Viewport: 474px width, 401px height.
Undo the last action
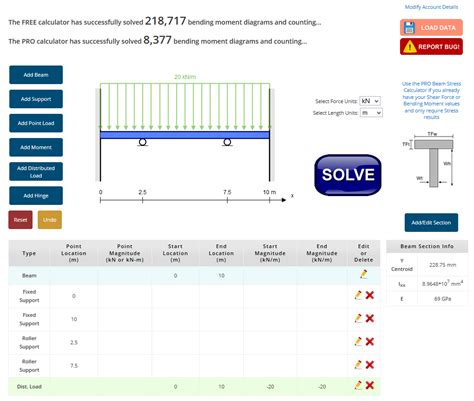pos(50,220)
